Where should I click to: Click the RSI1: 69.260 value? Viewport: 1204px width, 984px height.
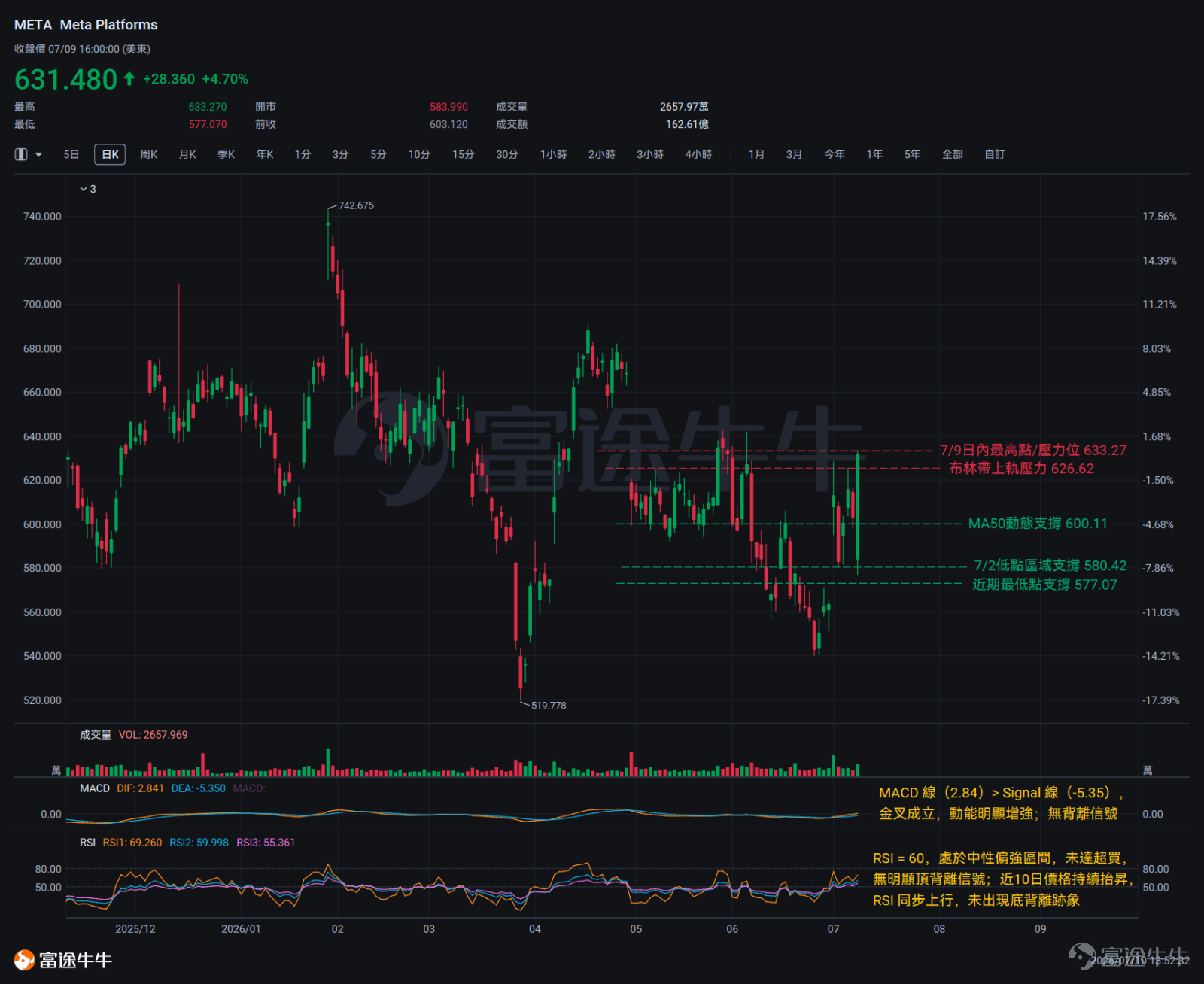132,843
